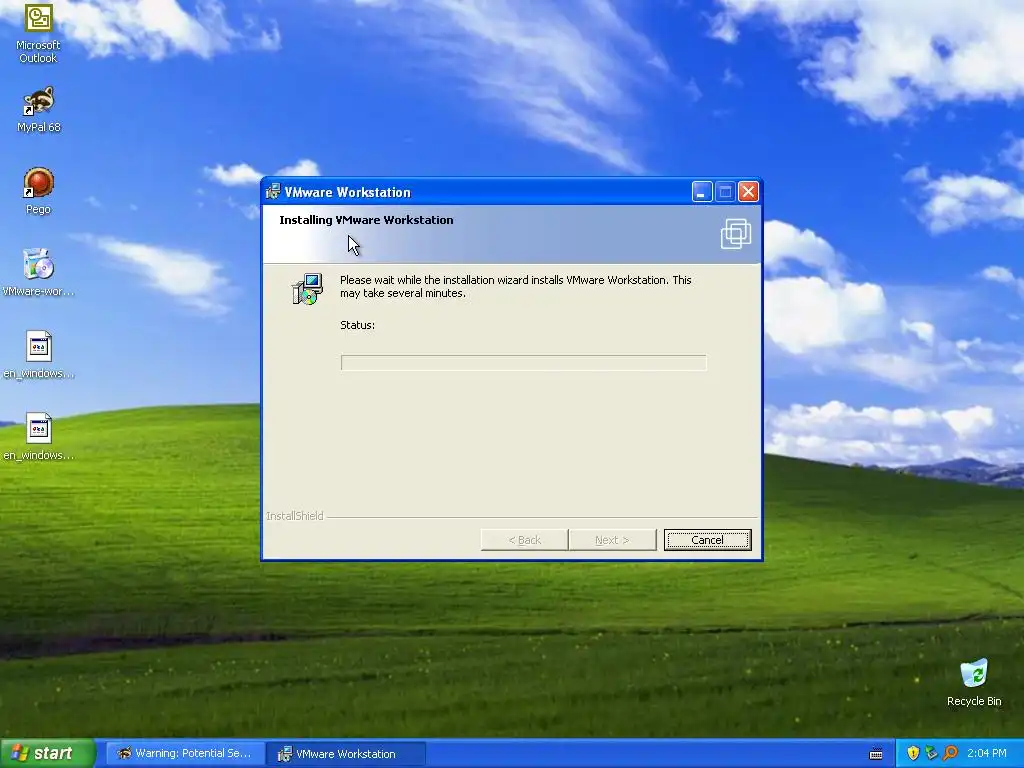Image resolution: width=1024 pixels, height=768 pixels.
Task: Click the on-screen keyboard icon in taskbar
Action: coord(876,754)
